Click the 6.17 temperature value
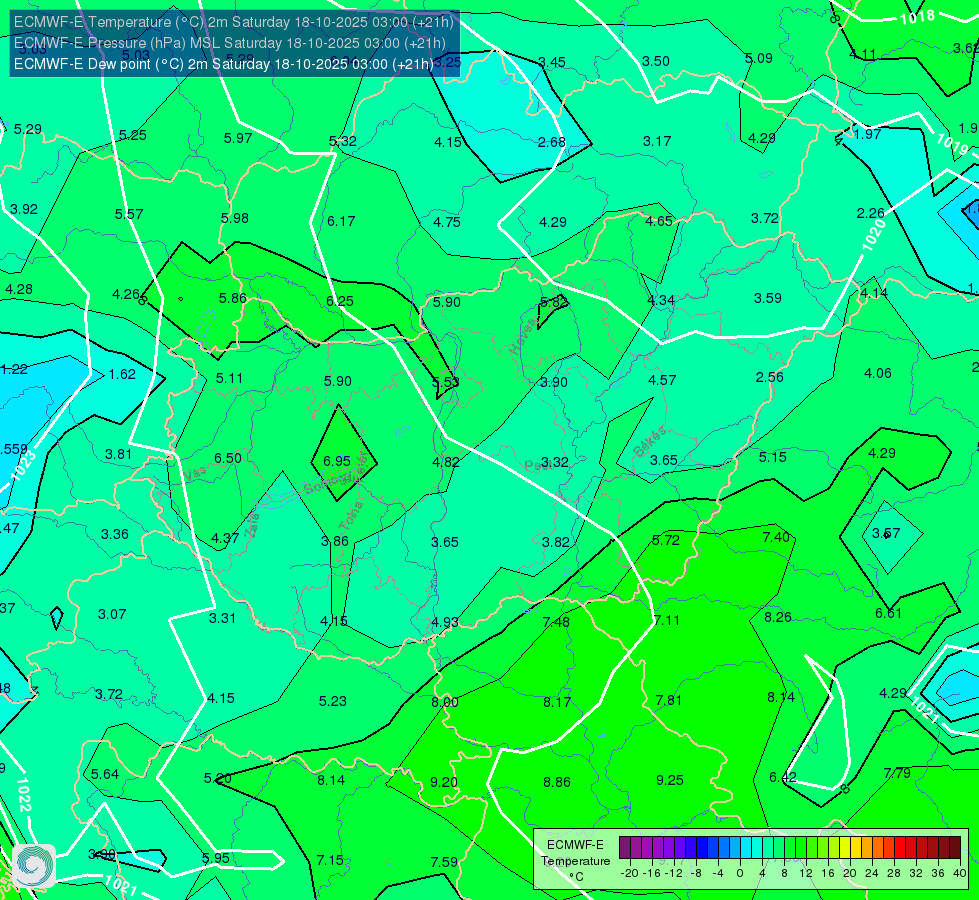The width and height of the screenshot is (979, 900). pyautogui.click(x=341, y=221)
